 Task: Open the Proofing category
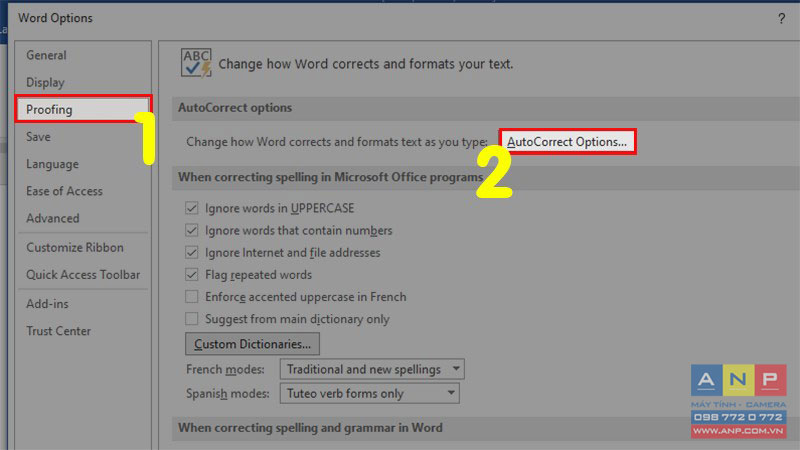click(x=83, y=109)
